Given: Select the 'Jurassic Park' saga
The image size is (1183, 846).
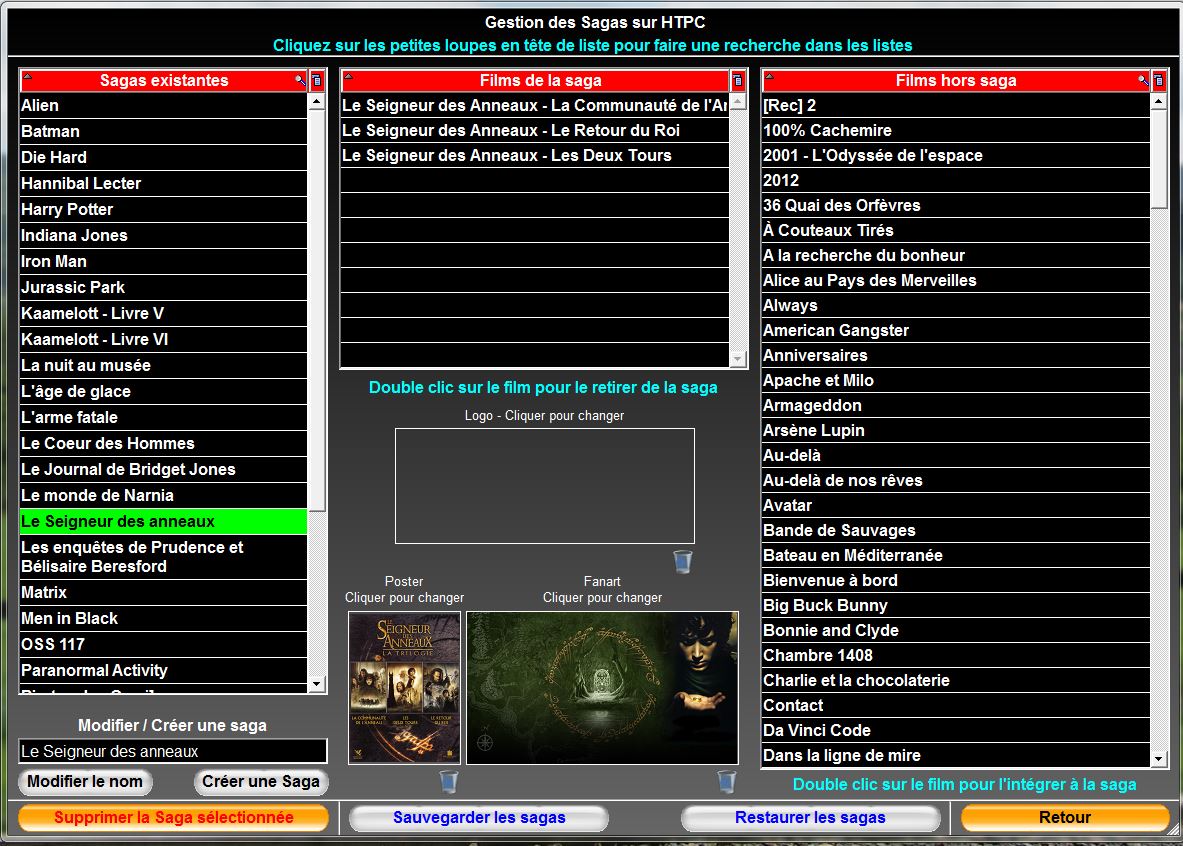Looking at the screenshot, I should pos(164,288).
